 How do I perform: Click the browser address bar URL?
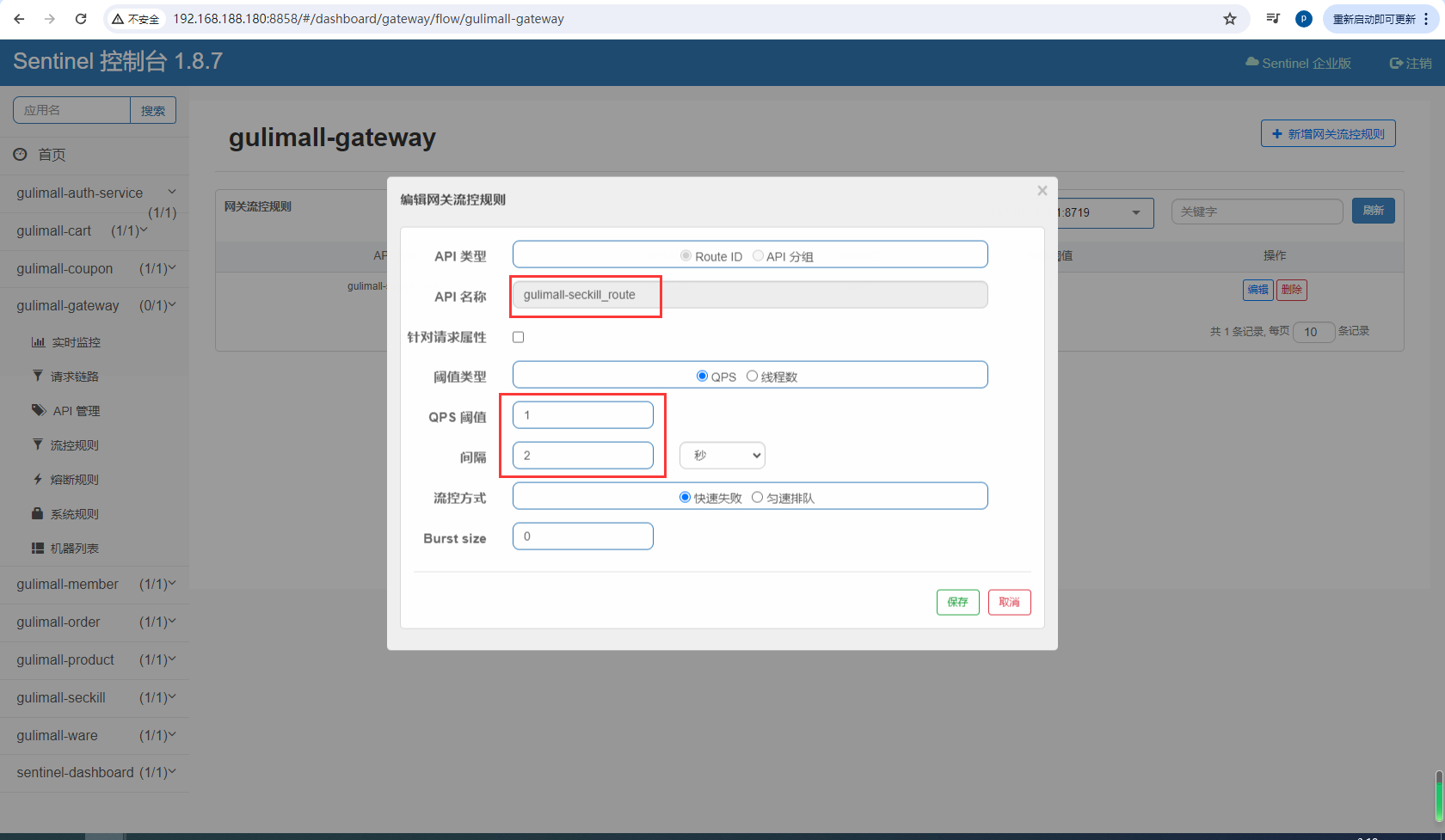(368, 19)
